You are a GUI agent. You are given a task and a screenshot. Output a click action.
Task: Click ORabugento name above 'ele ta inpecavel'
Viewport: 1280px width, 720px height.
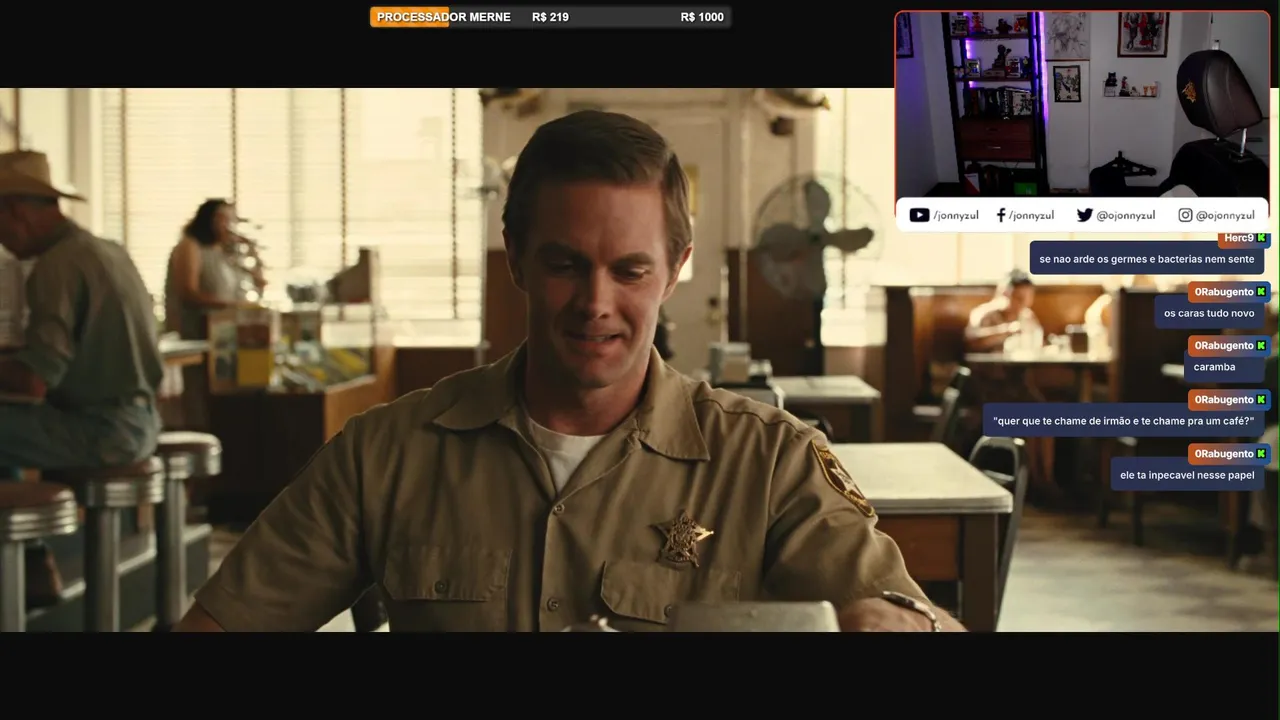[1224, 454]
